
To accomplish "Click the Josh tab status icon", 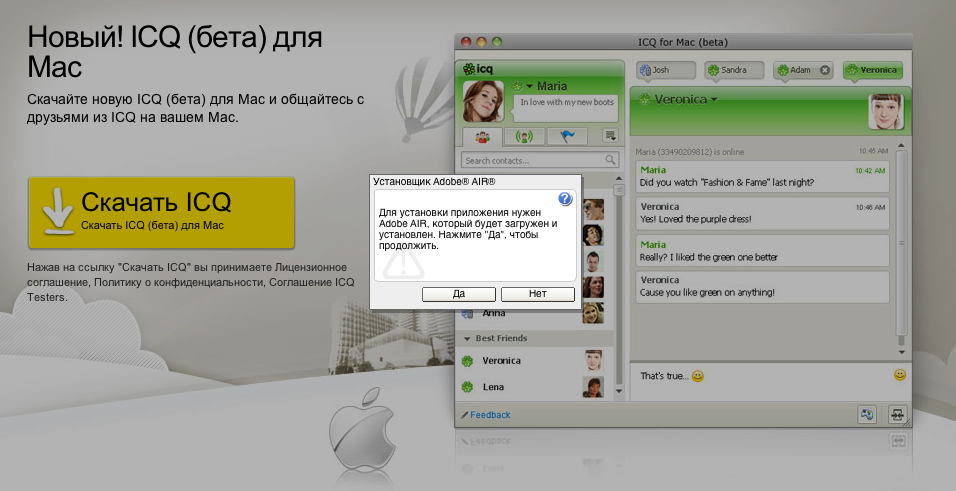I will pos(645,70).
